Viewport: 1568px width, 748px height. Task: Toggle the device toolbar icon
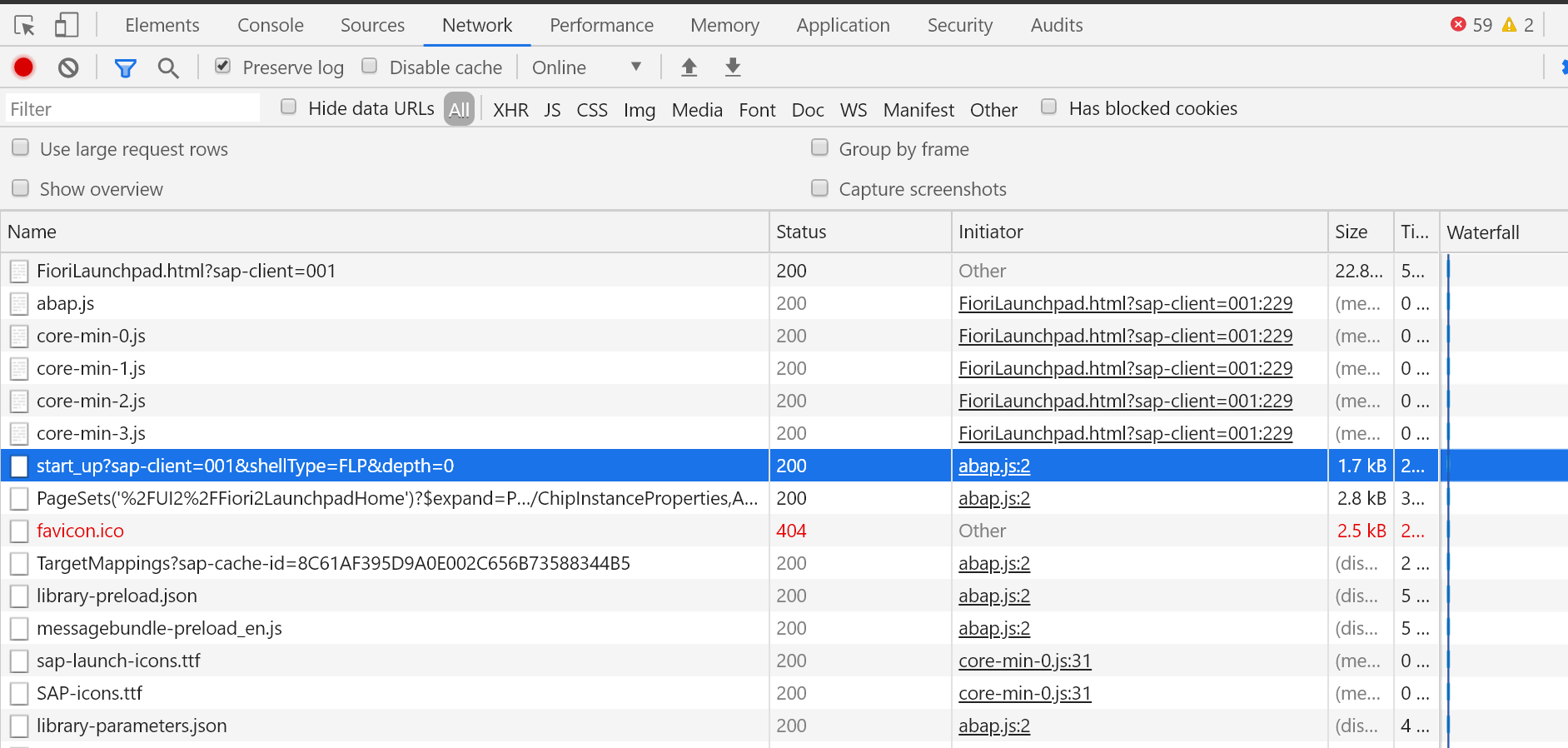67,26
